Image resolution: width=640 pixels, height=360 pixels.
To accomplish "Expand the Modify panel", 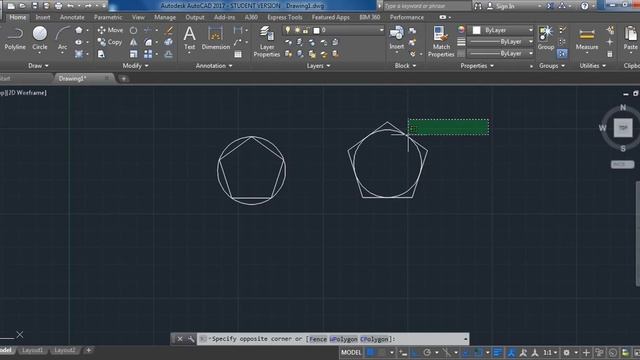I will (x=135, y=65).
